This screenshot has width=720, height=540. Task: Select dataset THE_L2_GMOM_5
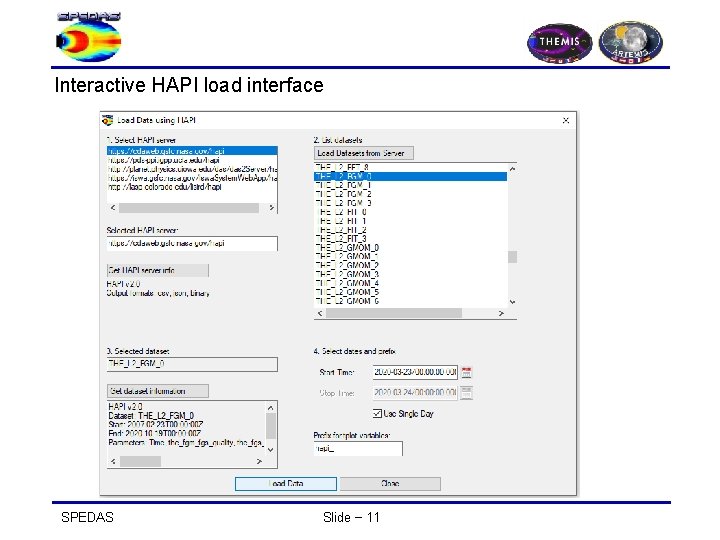pyautogui.click(x=411, y=292)
